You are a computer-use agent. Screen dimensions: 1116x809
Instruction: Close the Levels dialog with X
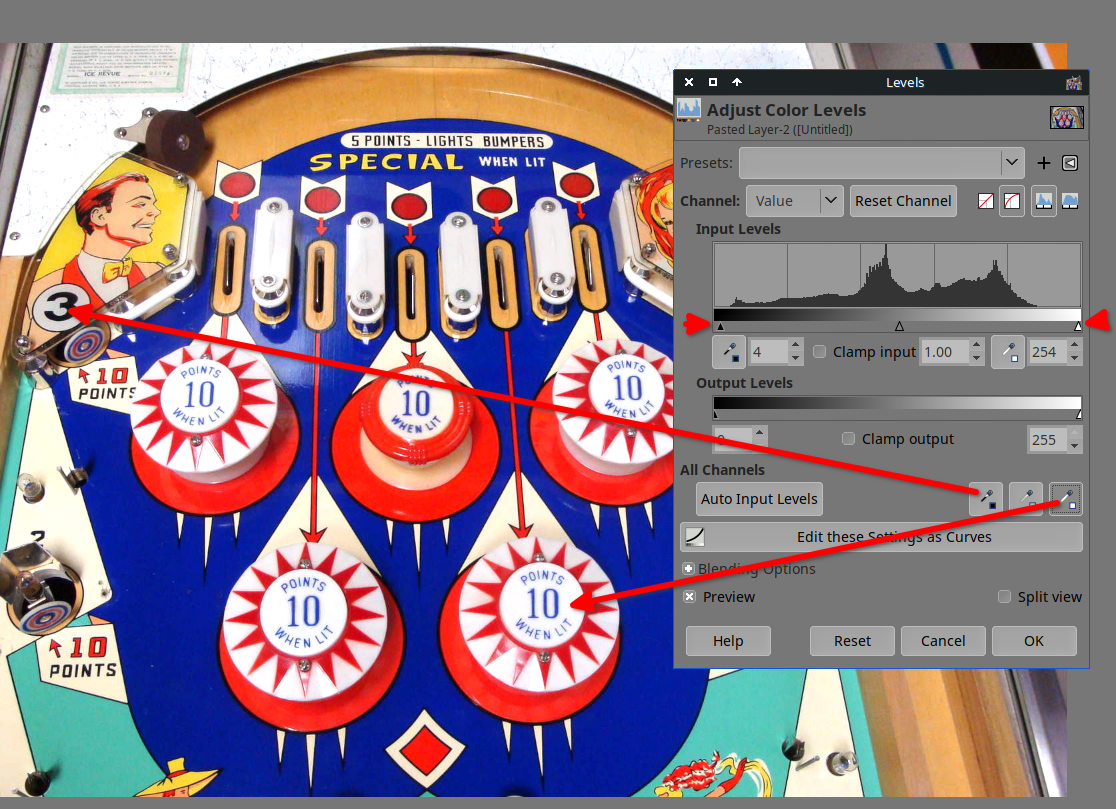[x=688, y=82]
